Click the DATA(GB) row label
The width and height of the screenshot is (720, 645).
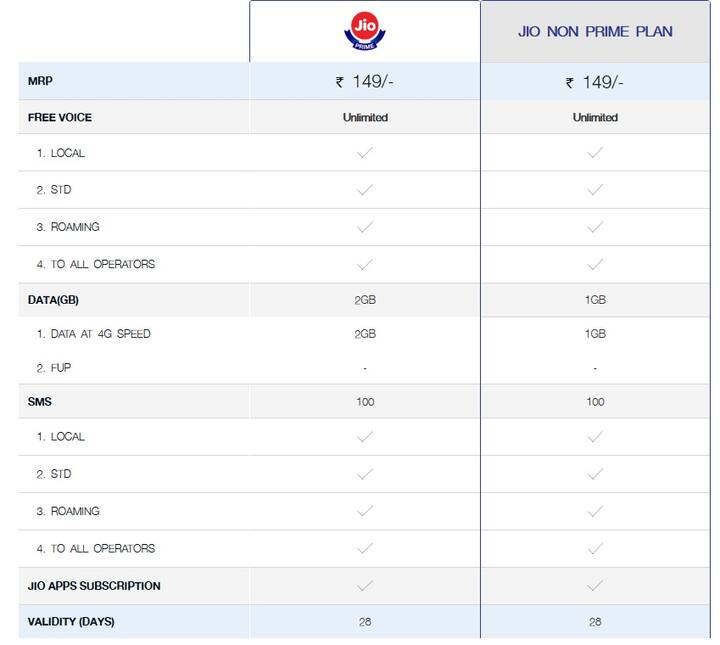53,300
